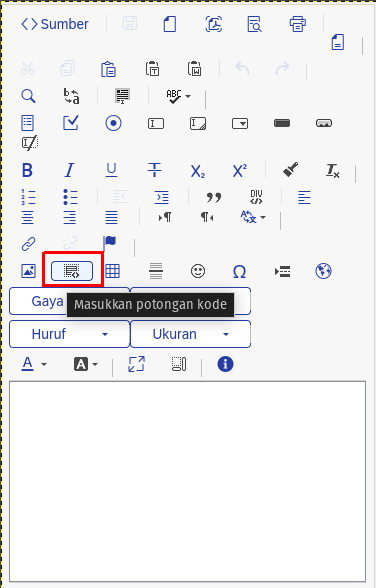Apply block quote
The image size is (376, 588).
click(214, 197)
